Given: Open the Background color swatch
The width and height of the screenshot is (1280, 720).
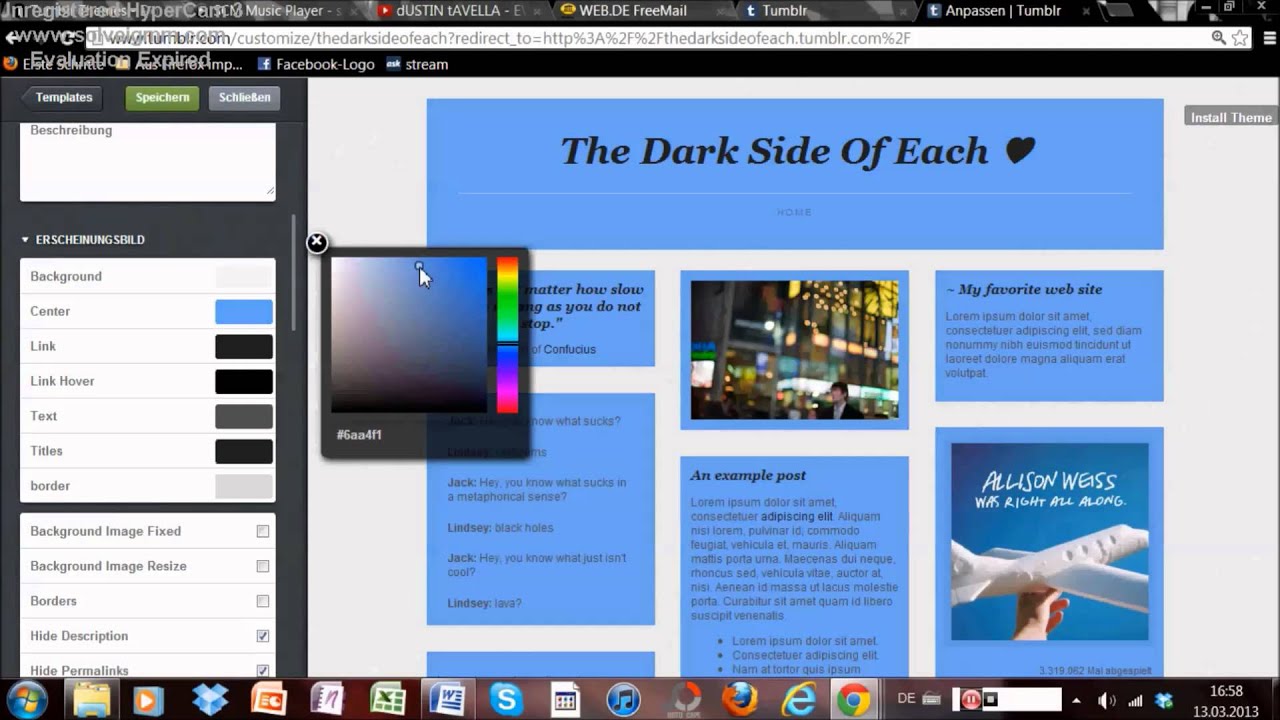Looking at the screenshot, I should (x=244, y=277).
